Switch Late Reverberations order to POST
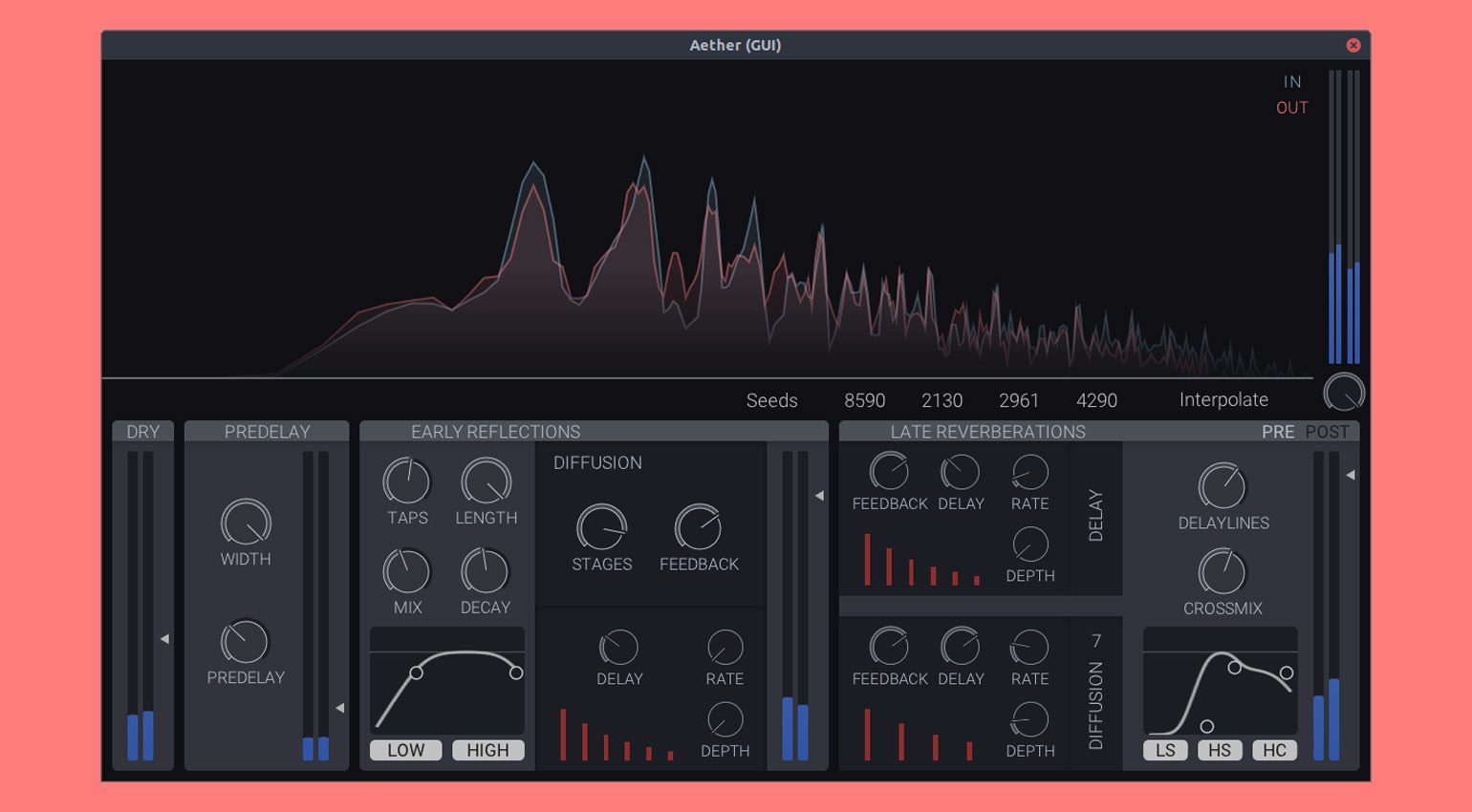The image size is (1472, 812). 1328,432
